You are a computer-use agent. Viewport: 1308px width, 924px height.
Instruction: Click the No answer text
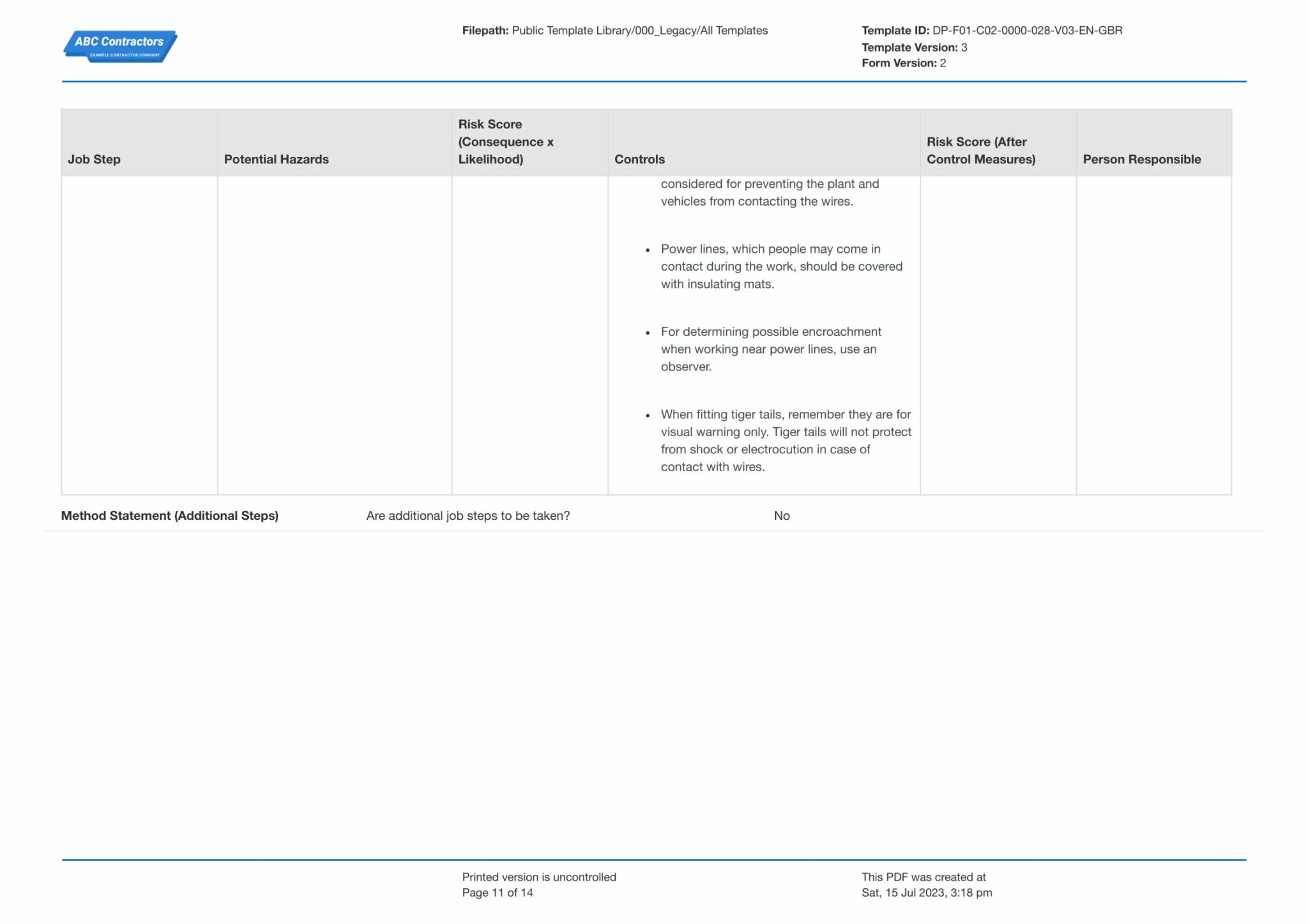pyautogui.click(x=782, y=515)
